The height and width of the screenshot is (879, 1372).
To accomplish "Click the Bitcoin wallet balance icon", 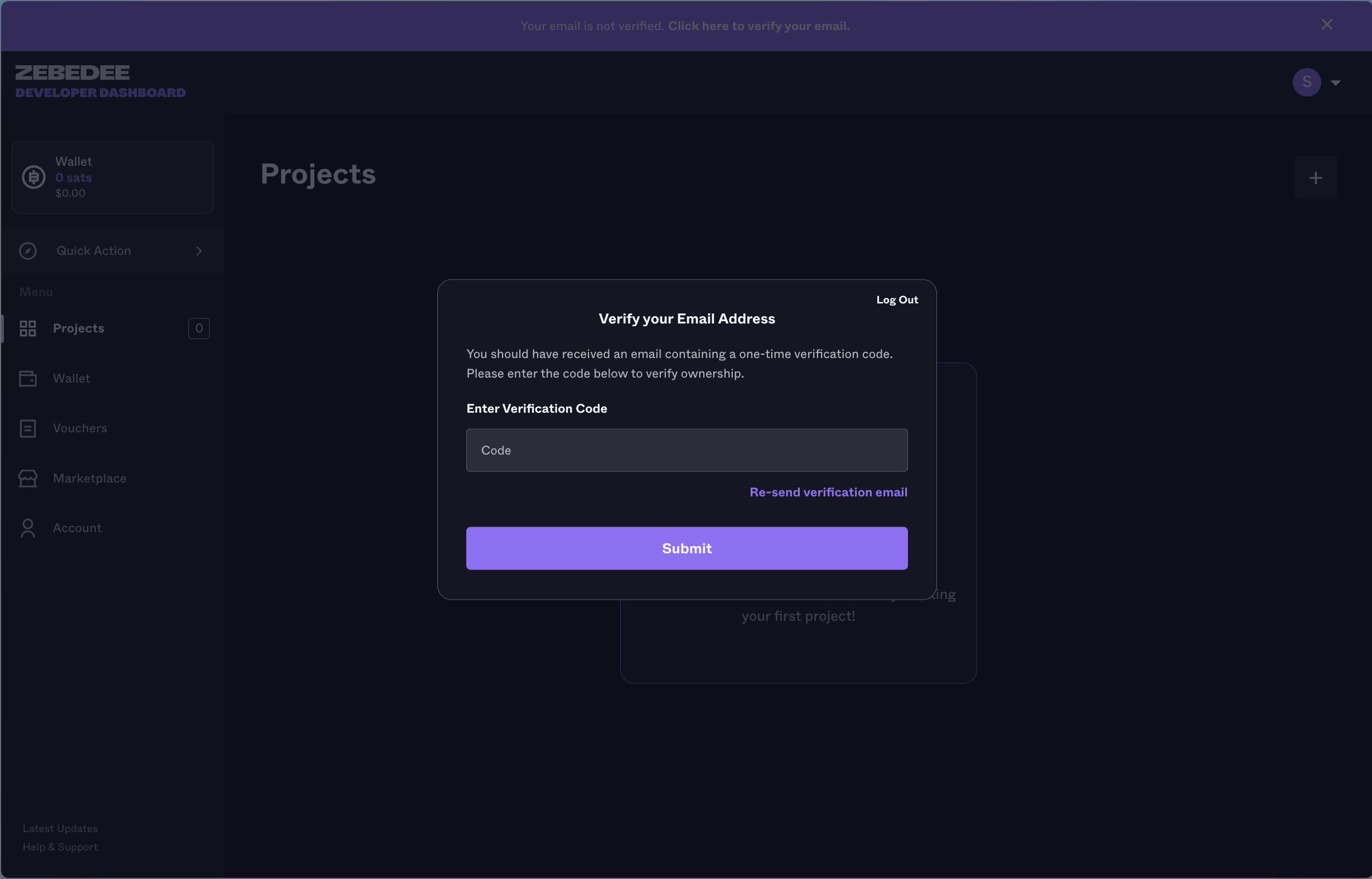I will coord(33,177).
